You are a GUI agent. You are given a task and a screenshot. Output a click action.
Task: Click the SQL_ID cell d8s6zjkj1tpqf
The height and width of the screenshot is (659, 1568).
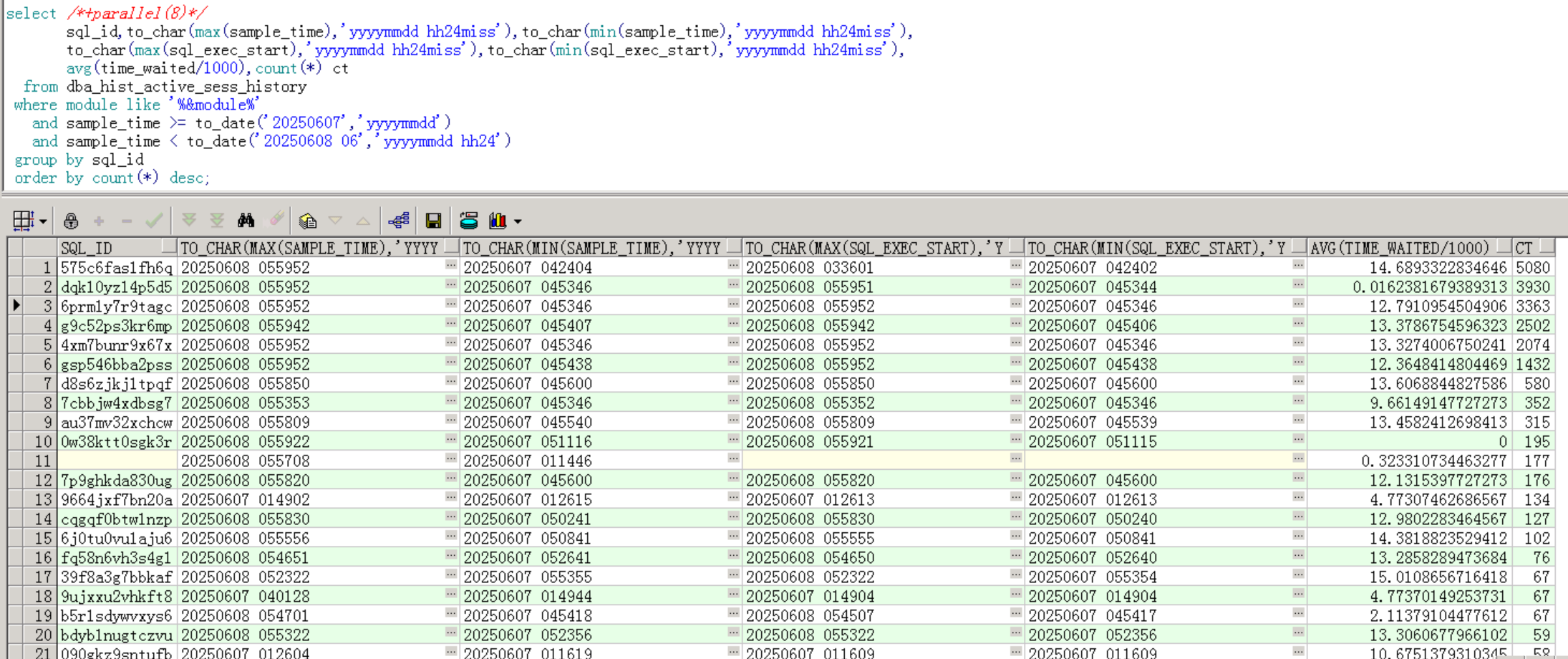(117, 384)
